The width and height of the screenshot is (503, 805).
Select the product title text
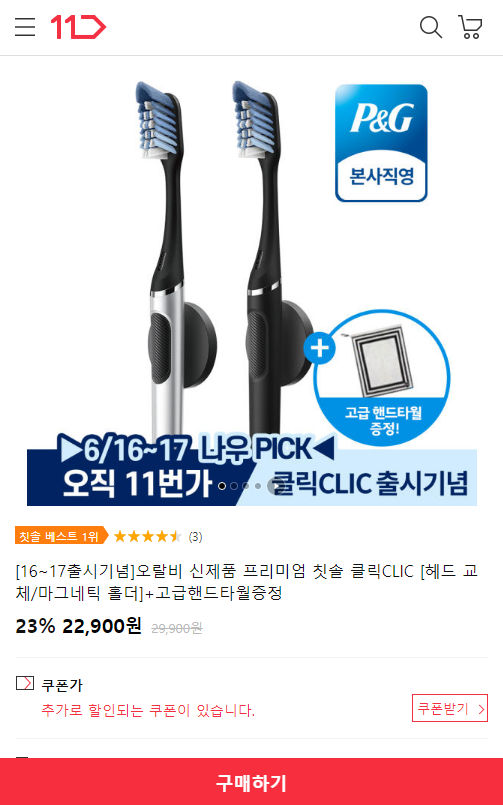[247, 582]
